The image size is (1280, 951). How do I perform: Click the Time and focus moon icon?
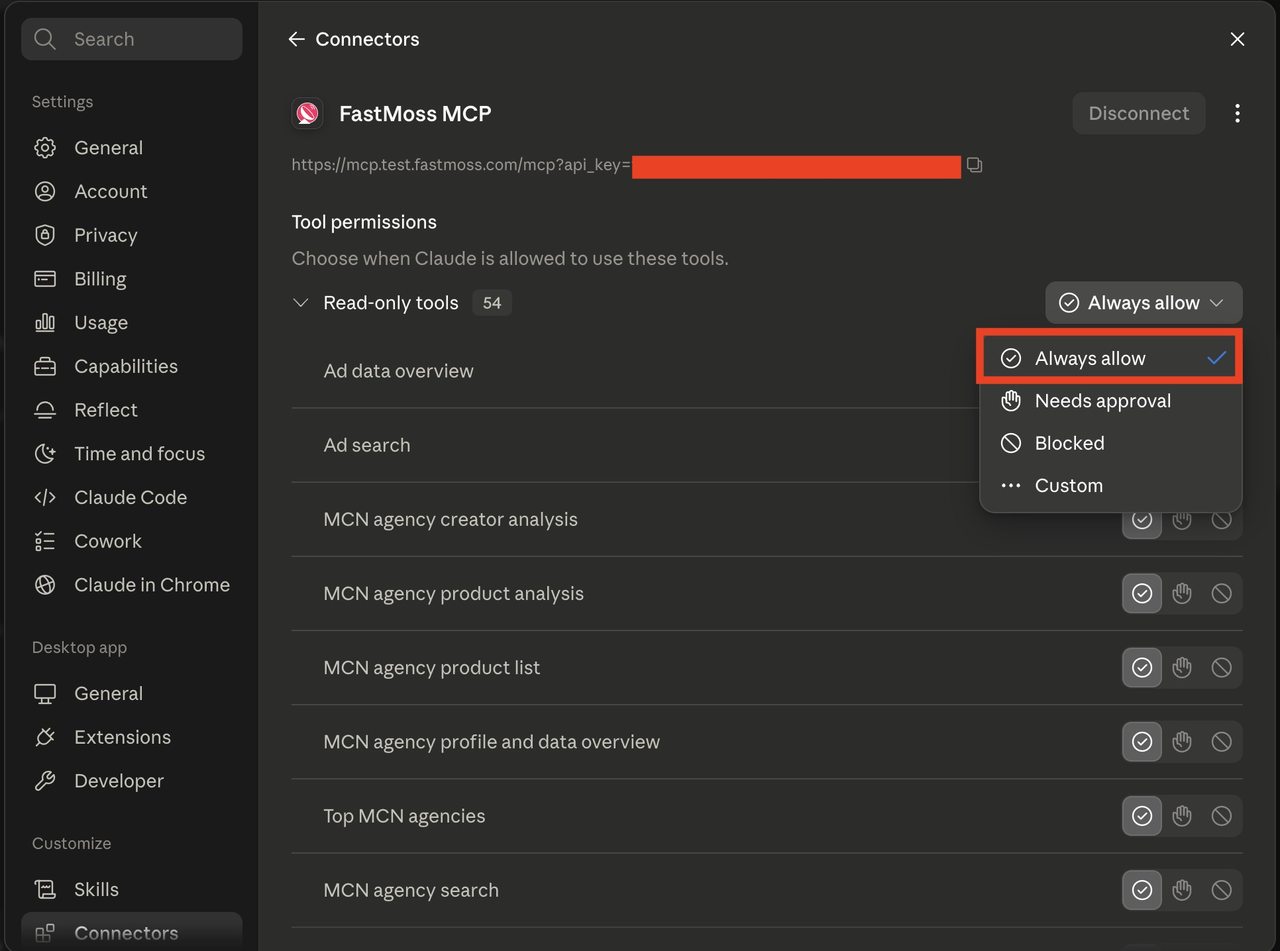coord(45,454)
